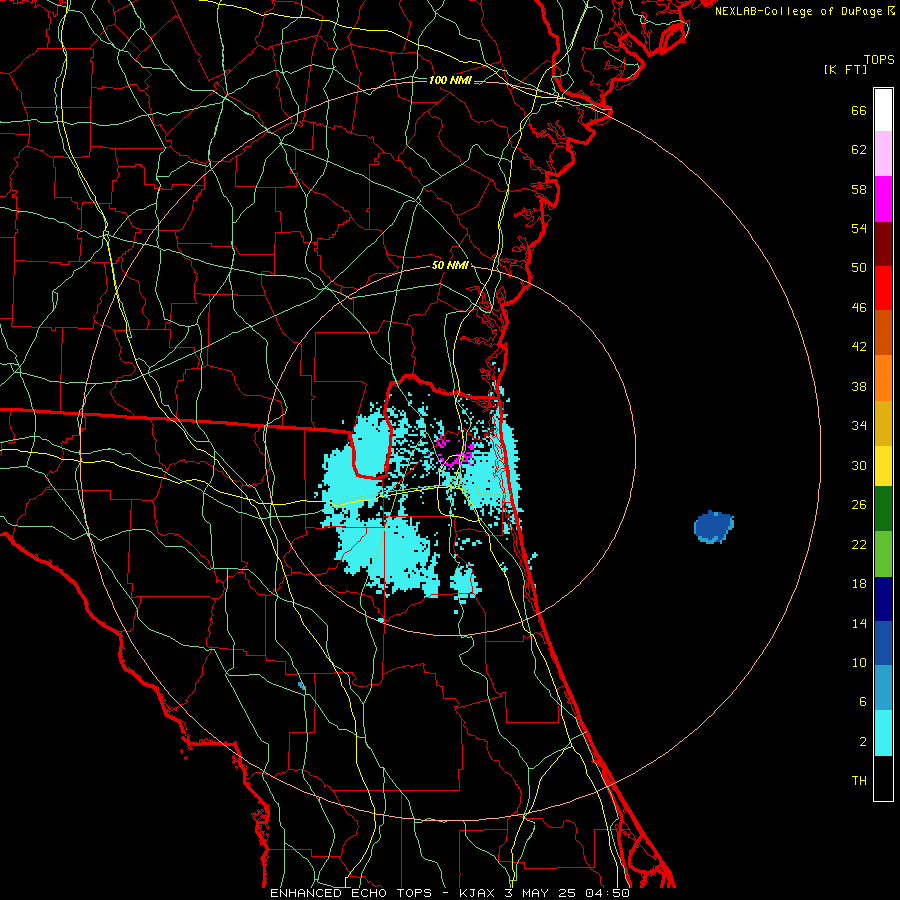Click the '54' legend value
Viewport: 900px width, 900px height.
coord(859,228)
